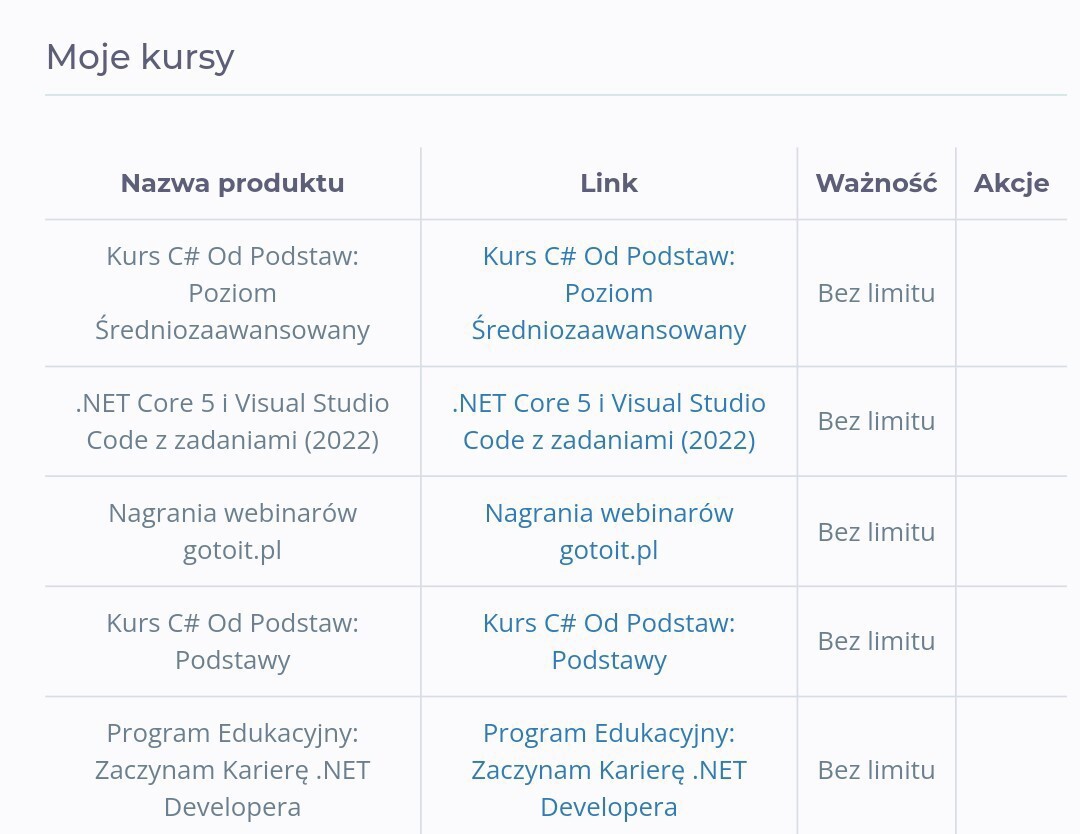Open the .NET Core 5 course link

608,421
